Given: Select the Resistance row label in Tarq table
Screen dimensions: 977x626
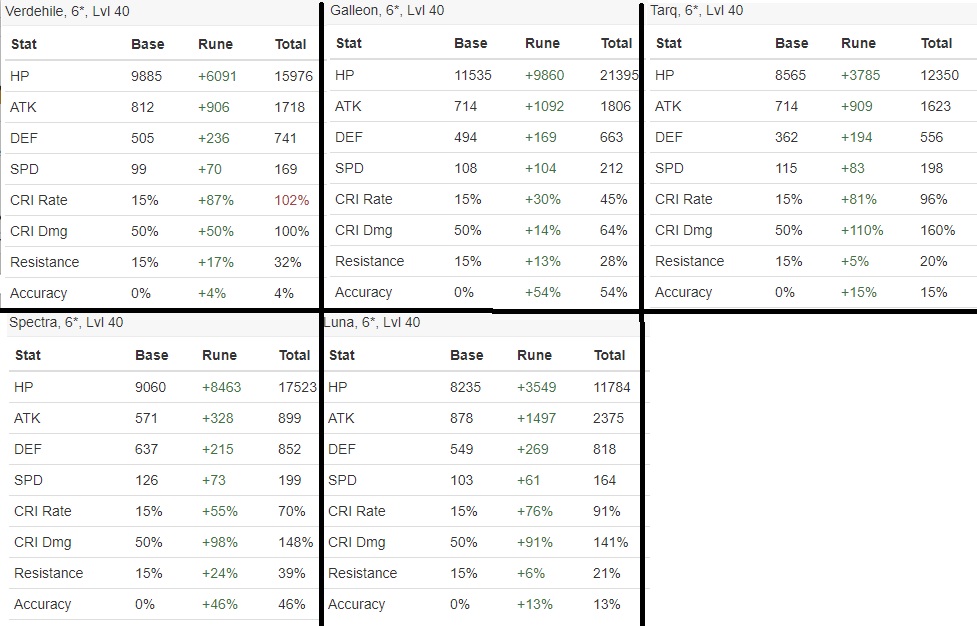Looking at the screenshot, I should pos(689,262).
